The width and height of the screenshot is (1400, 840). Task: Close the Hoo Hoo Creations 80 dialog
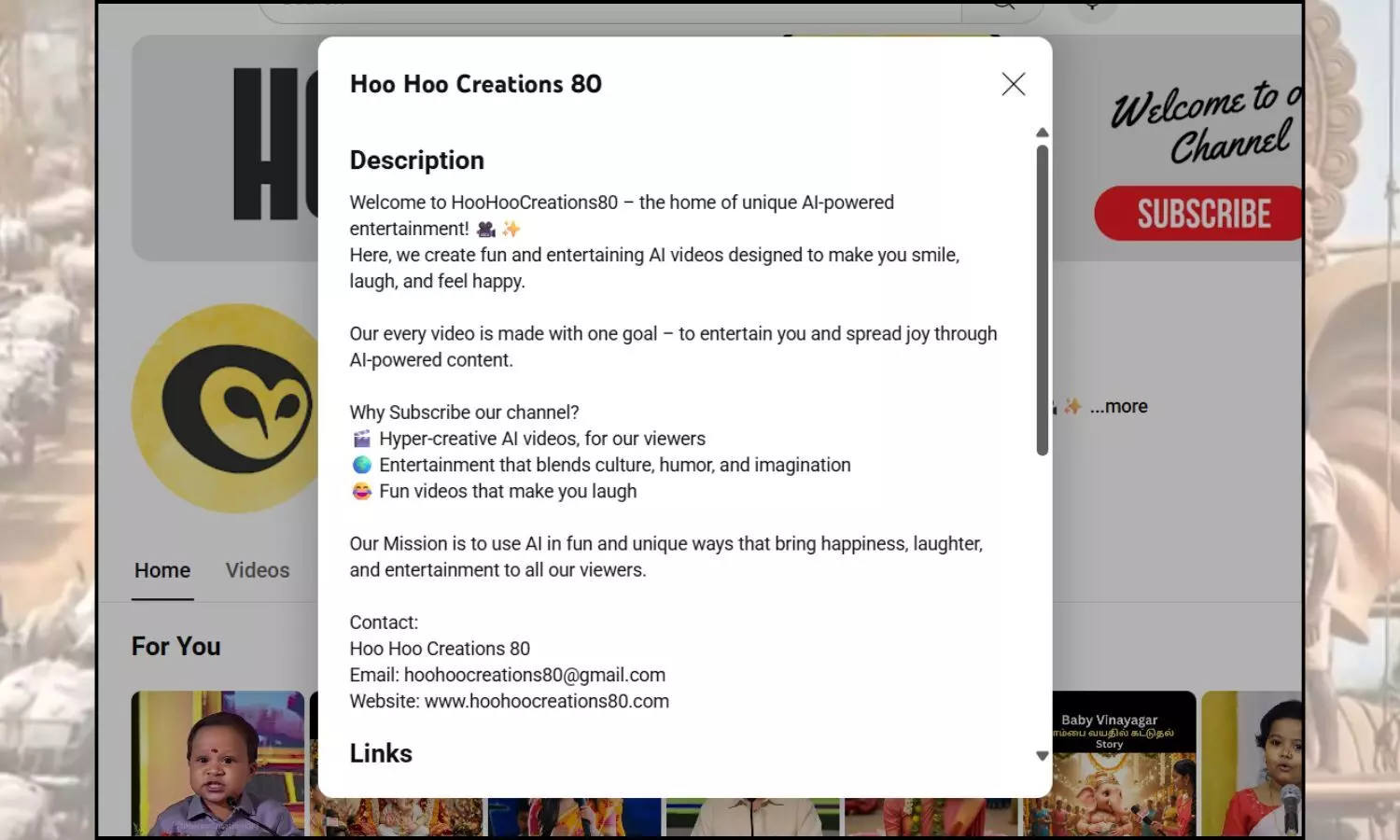point(1013,84)
